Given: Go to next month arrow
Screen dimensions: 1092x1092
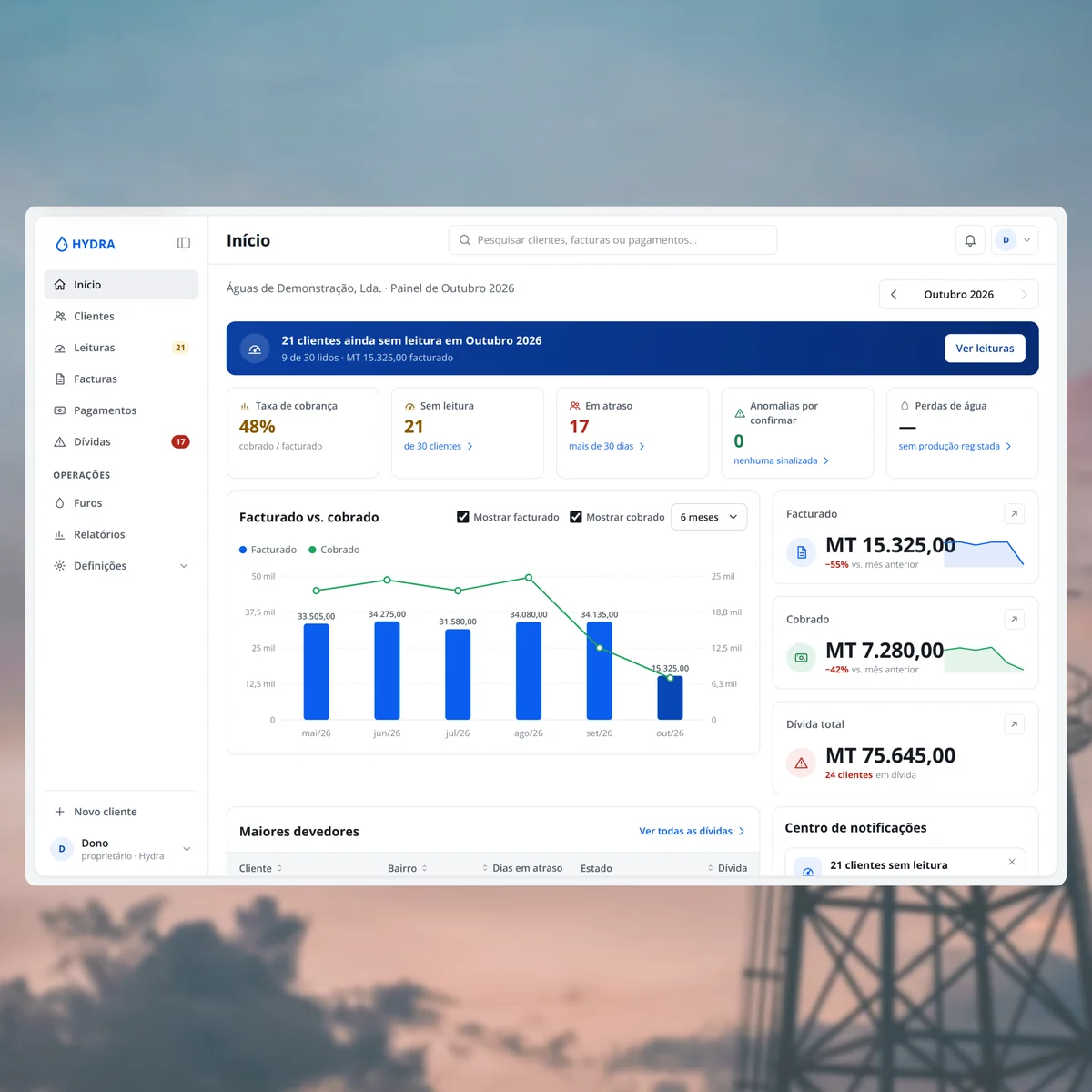Looking at the screenshot, I should (x=1024, y=295).
